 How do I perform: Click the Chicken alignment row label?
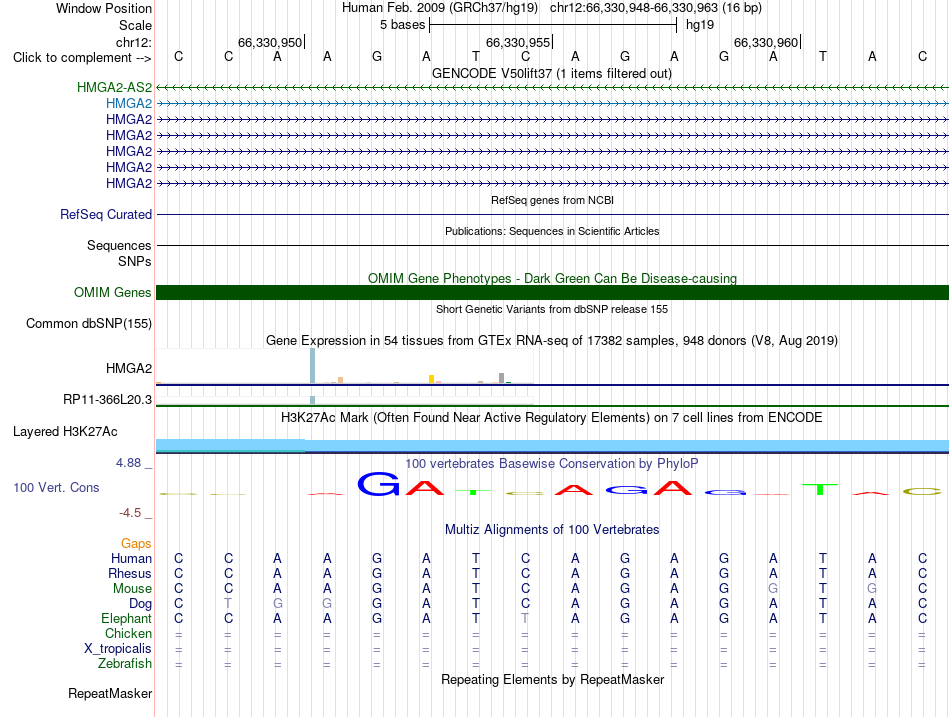point(128,634)
